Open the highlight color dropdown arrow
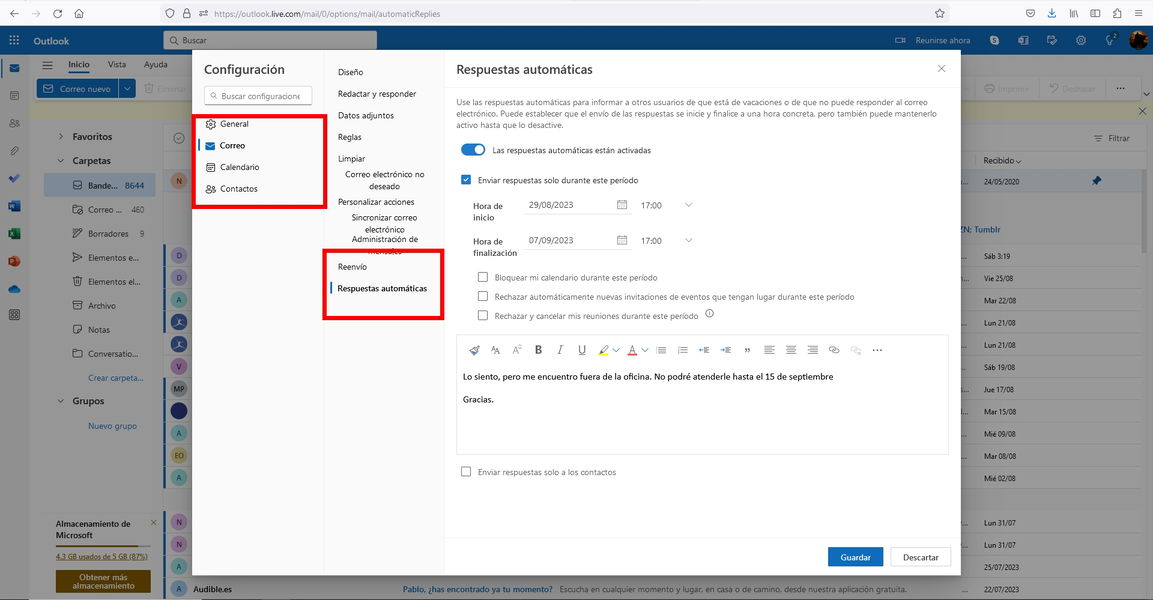The width and height of the screenshot is (1153, 600). coord(616,350)
